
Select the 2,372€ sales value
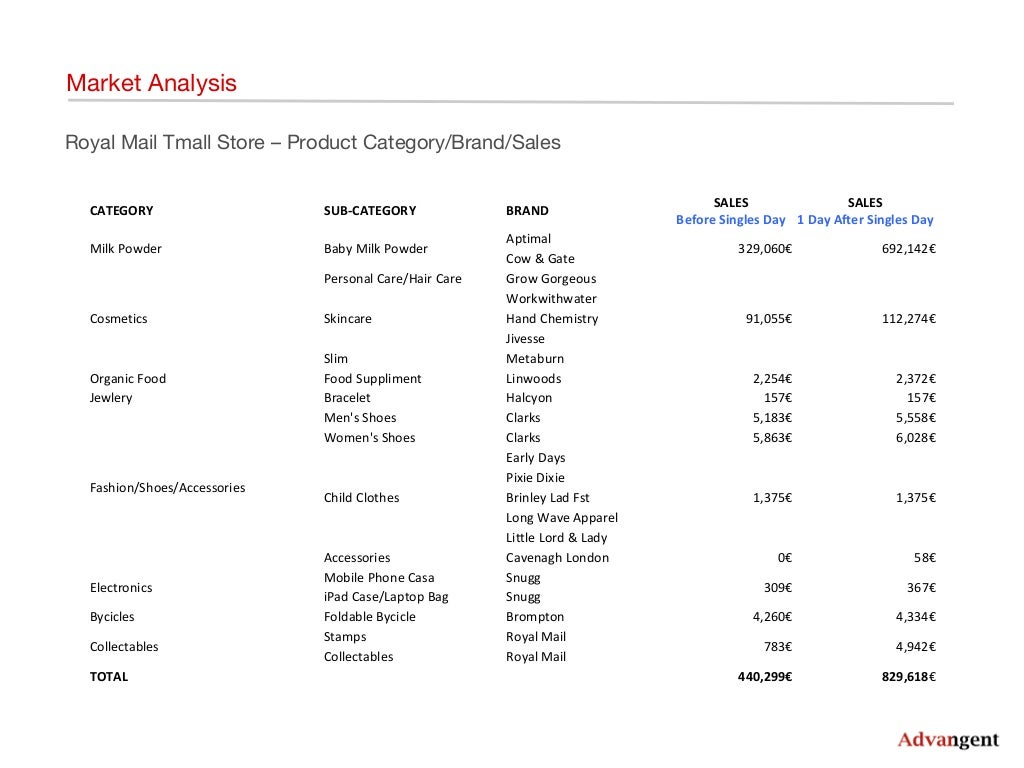(916, 379)
